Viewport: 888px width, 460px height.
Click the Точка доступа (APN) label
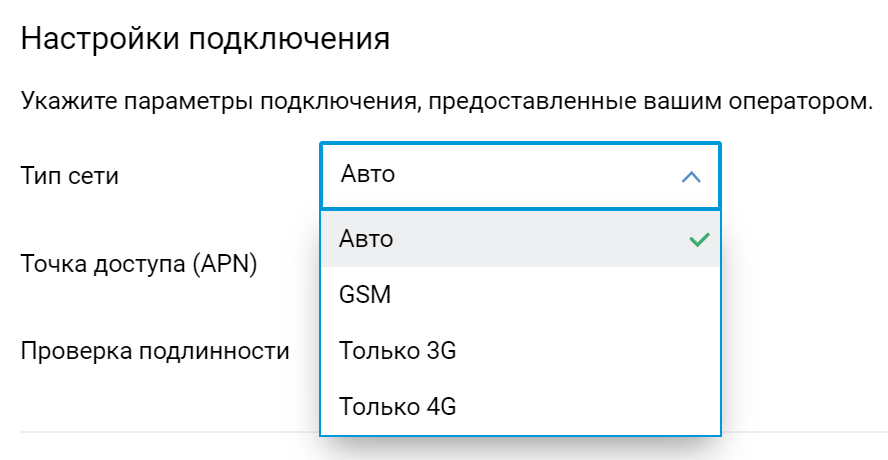tap(139, 264)
